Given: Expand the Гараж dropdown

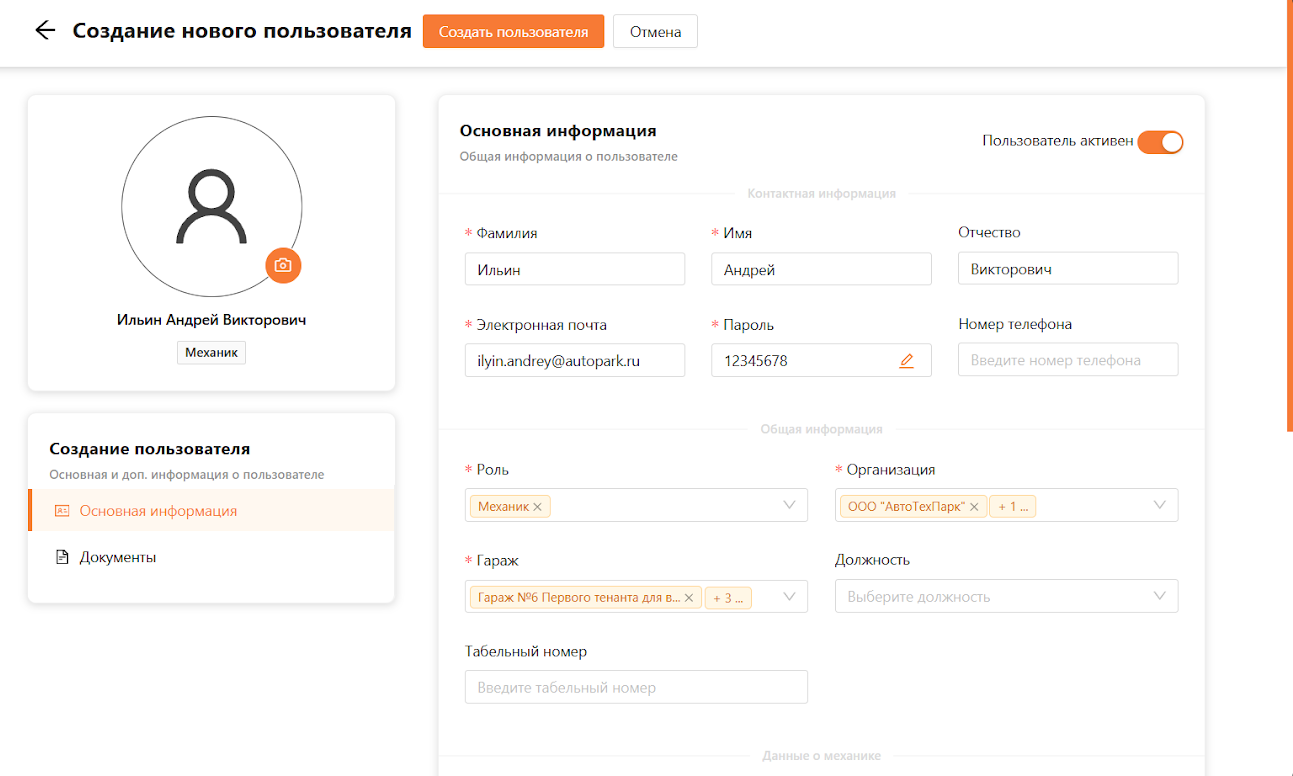Looking at the screenshot, I should [789, 597].
